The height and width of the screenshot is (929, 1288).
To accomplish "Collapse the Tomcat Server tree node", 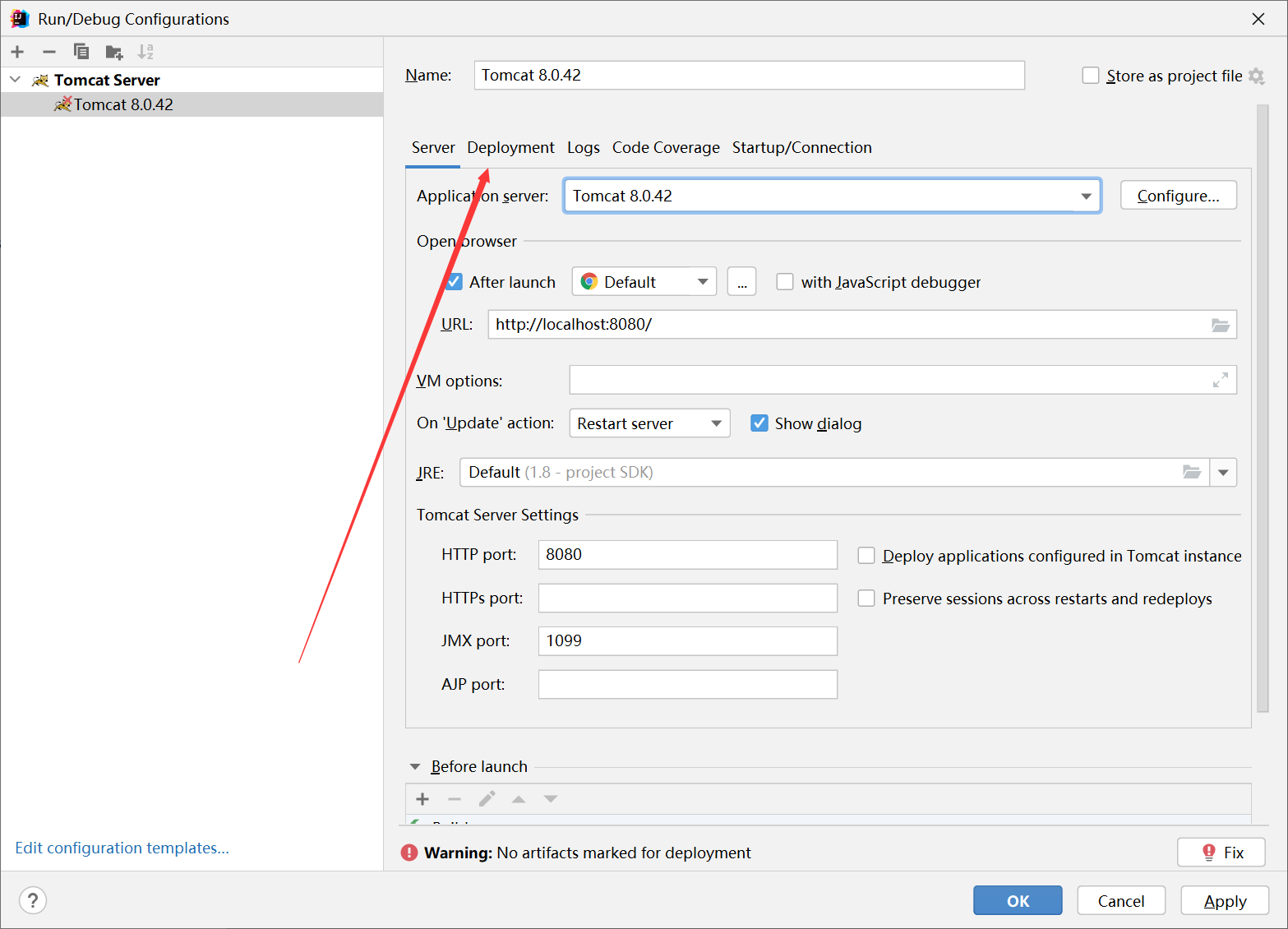I will pos(15,80).
